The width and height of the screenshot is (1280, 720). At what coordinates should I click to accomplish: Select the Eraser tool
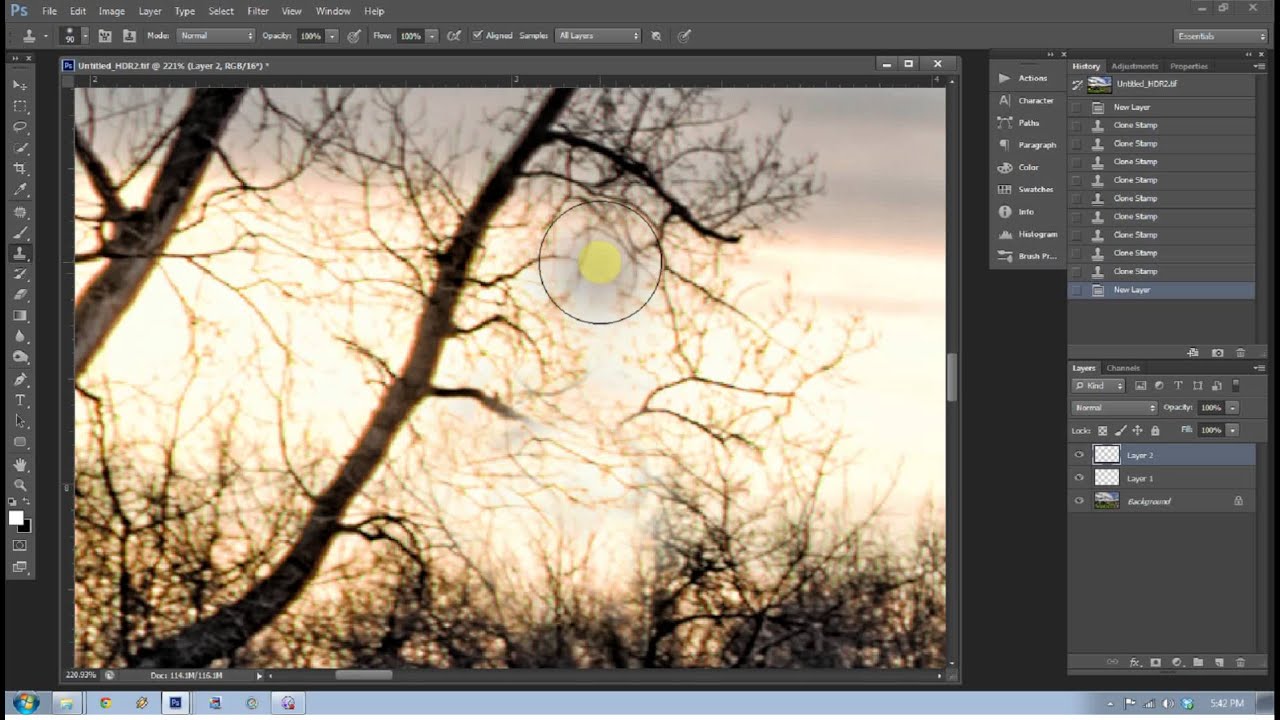click(x=20, y=295)
